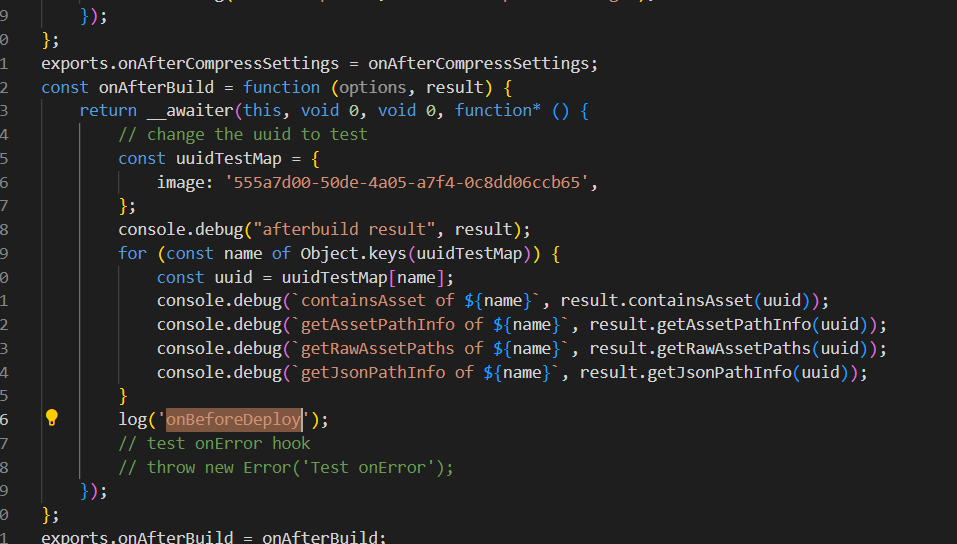The width and height of the screenshot is (957, 544).
Task: Click 'uuidTestMap[name]' in the uuid assignment
Action: [x=363, y=278]
